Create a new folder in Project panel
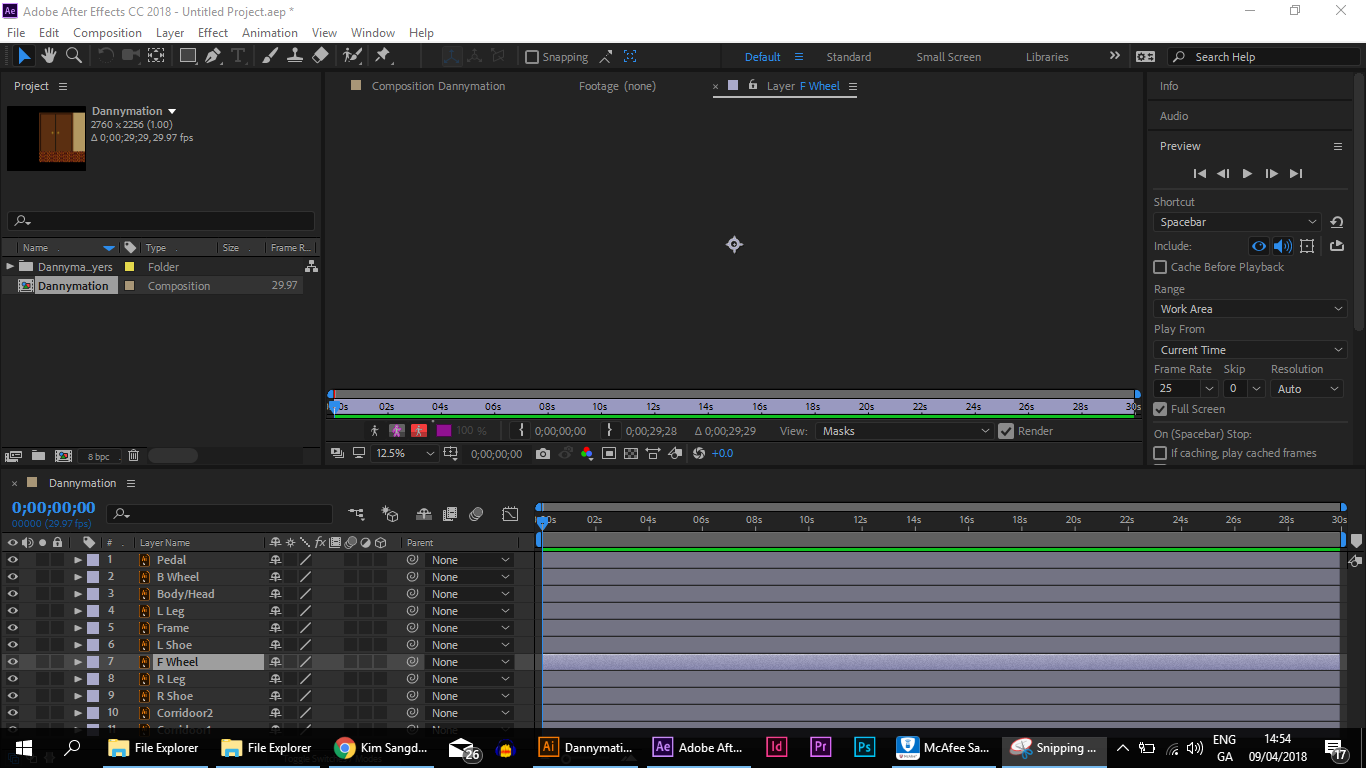This screenshot has width=1366, height=768. (x=38, y=455)
